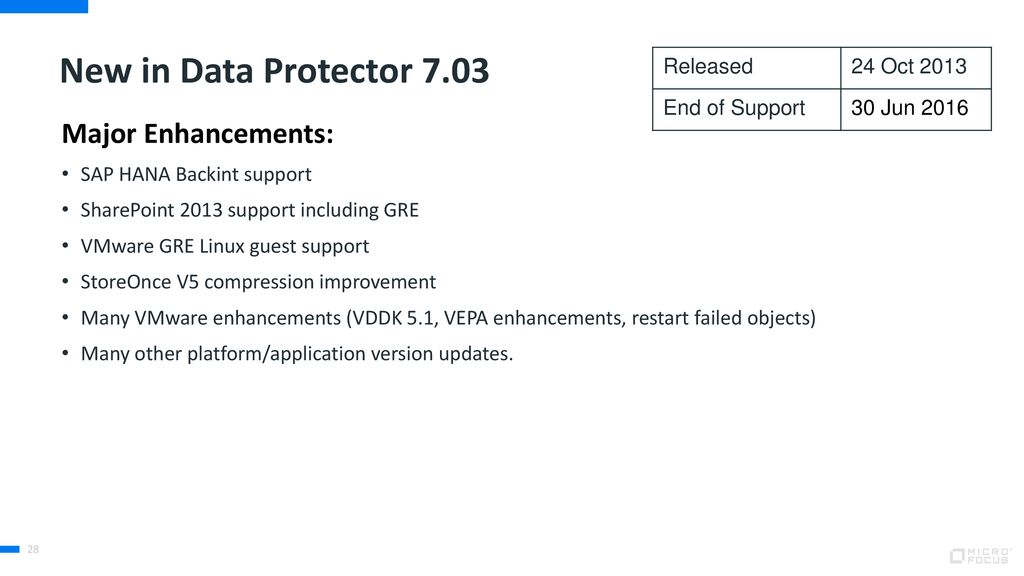Select the End of Support cell
Screen dimensions: 1024x576
pyautogui.click(x=746, y=109)
